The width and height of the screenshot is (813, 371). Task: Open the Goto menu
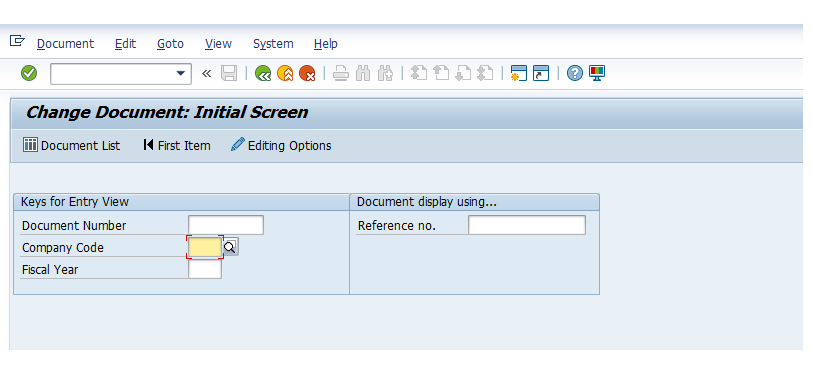pos(170,44)
